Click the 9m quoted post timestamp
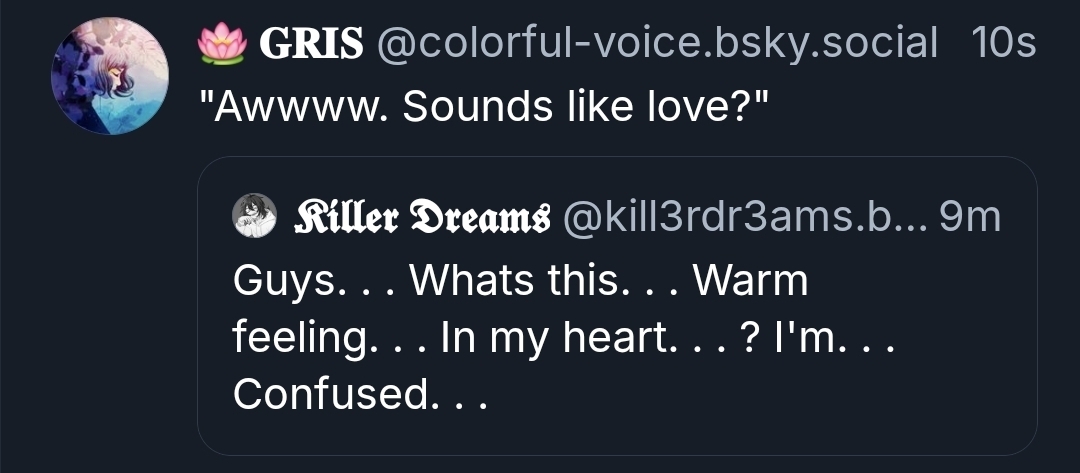Screen dimensions: 1080x473 coord(970,217)
